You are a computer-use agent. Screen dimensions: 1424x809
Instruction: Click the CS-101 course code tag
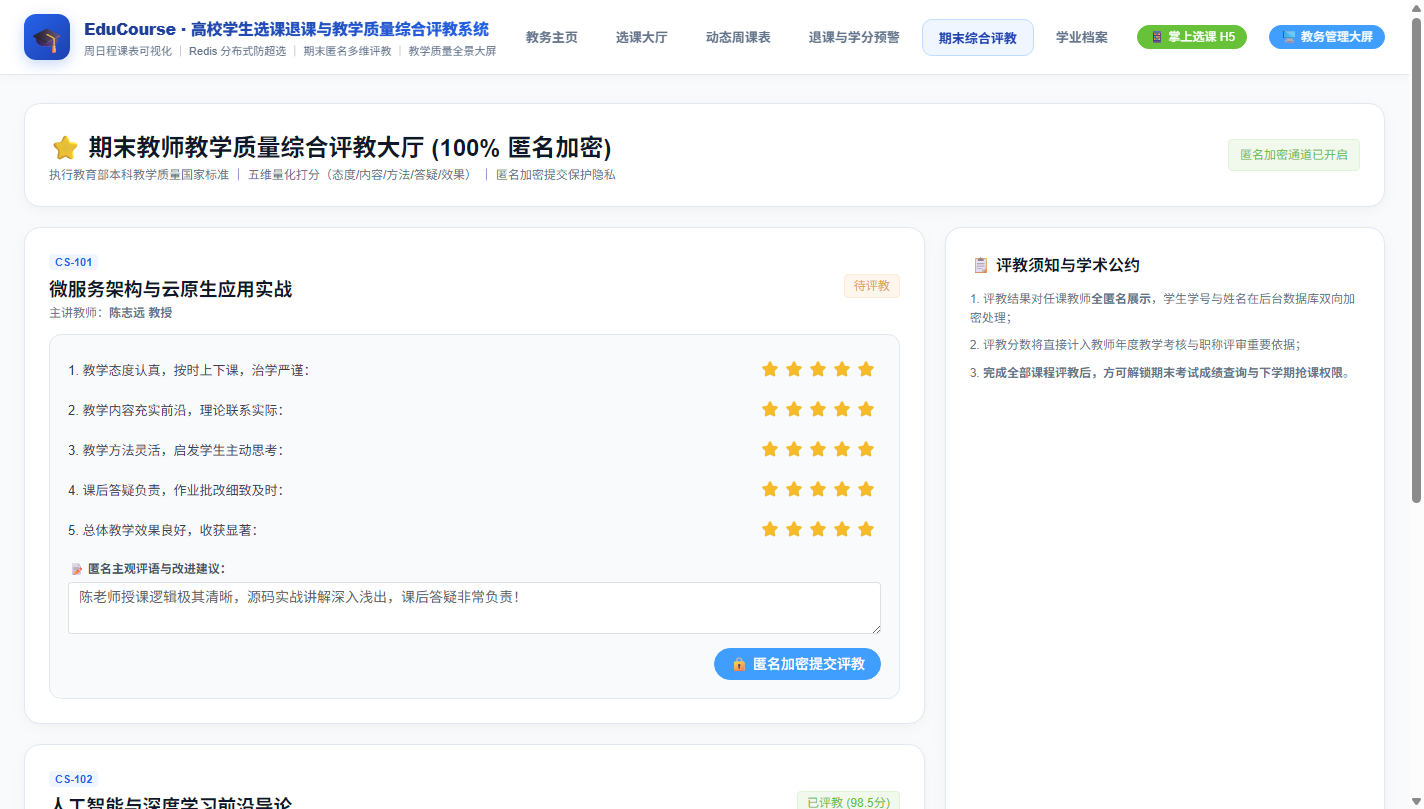[x=73, y=263]
